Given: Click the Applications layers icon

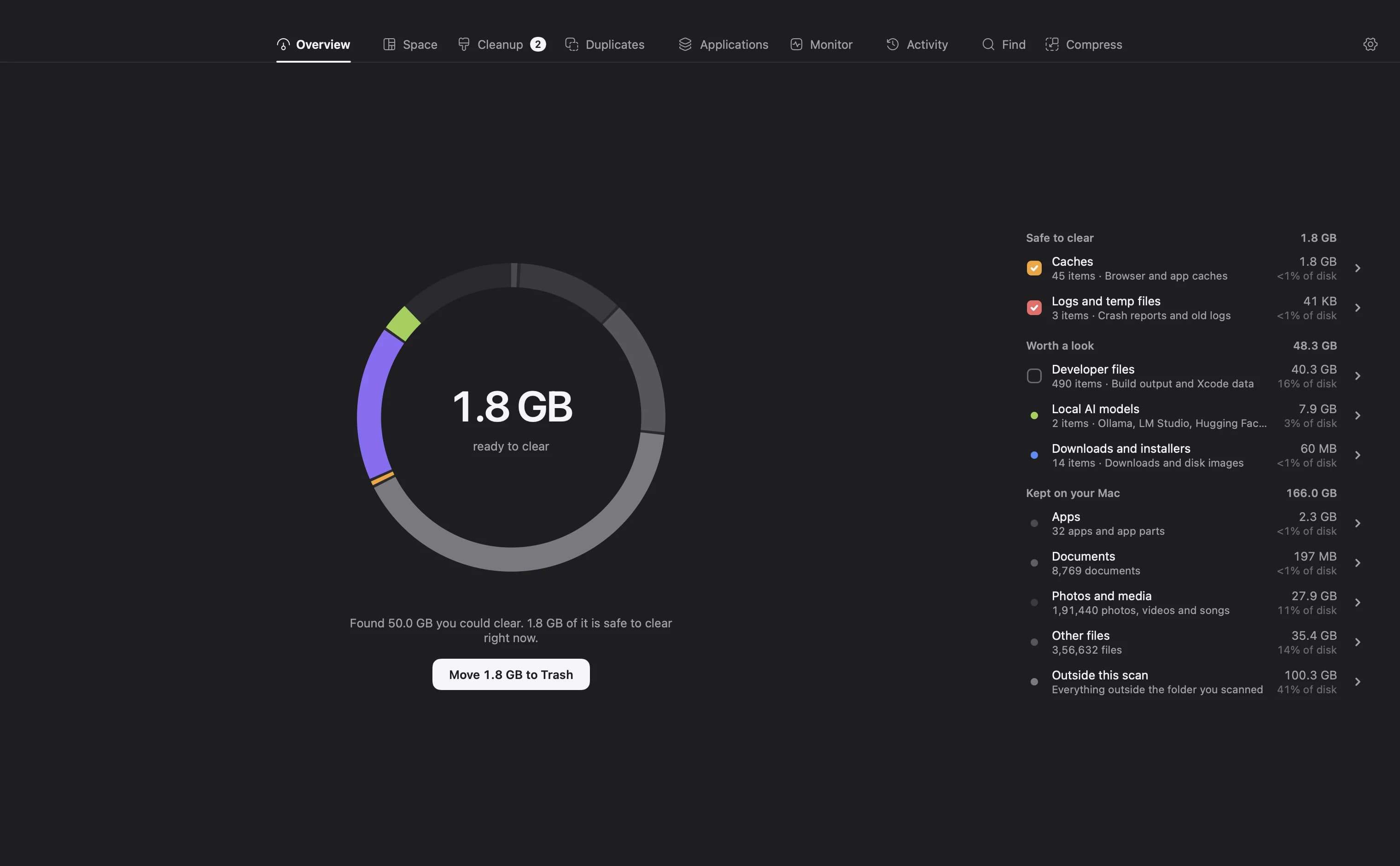Looking at the screenshot, I should click(685, 44).
